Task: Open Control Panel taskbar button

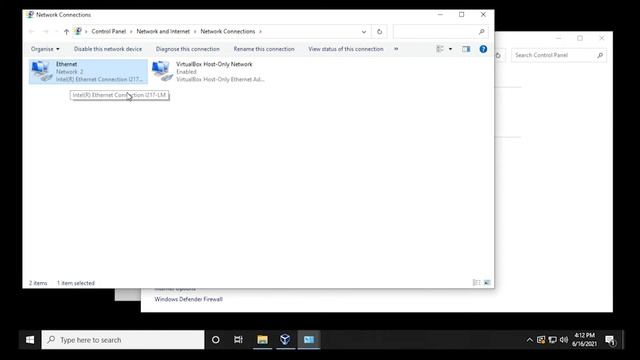Action: [309, 340]
